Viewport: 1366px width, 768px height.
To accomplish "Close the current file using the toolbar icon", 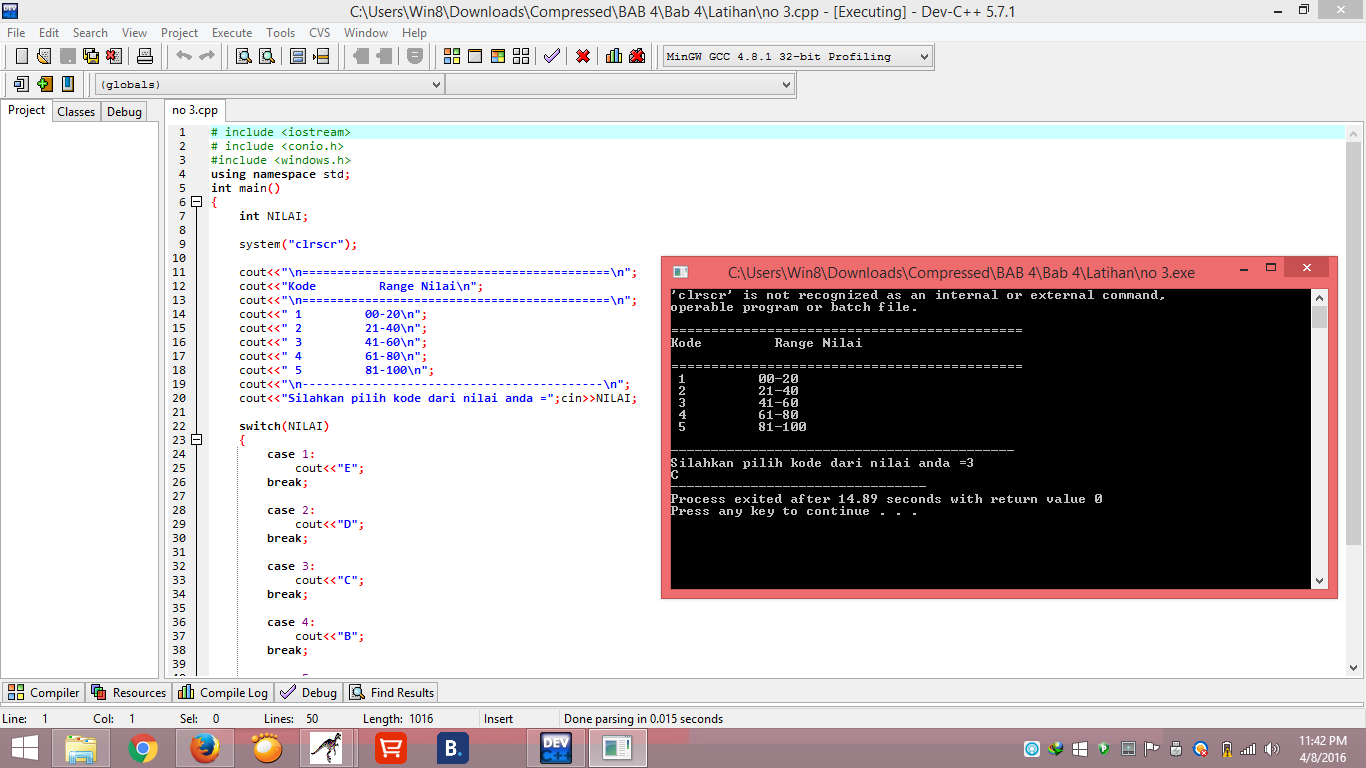I will click(114, 57).
